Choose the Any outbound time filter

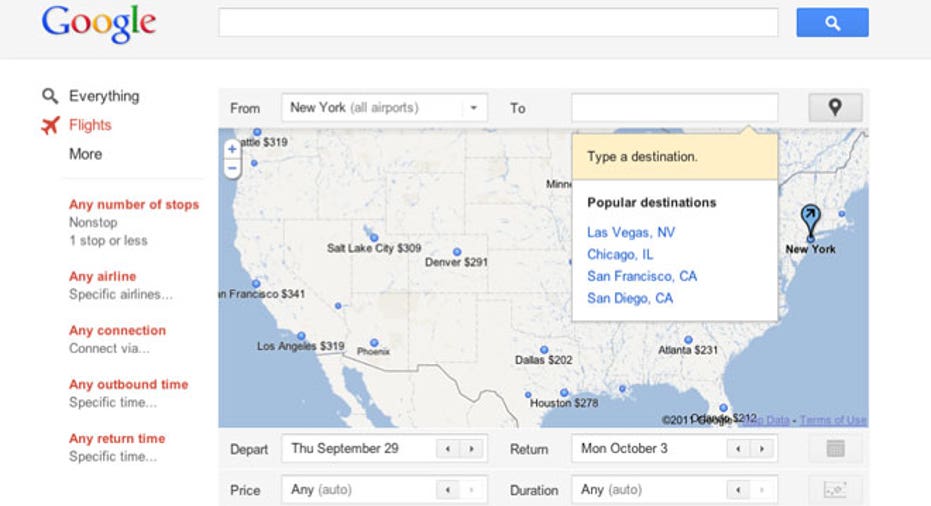click(x=128, y=384)
